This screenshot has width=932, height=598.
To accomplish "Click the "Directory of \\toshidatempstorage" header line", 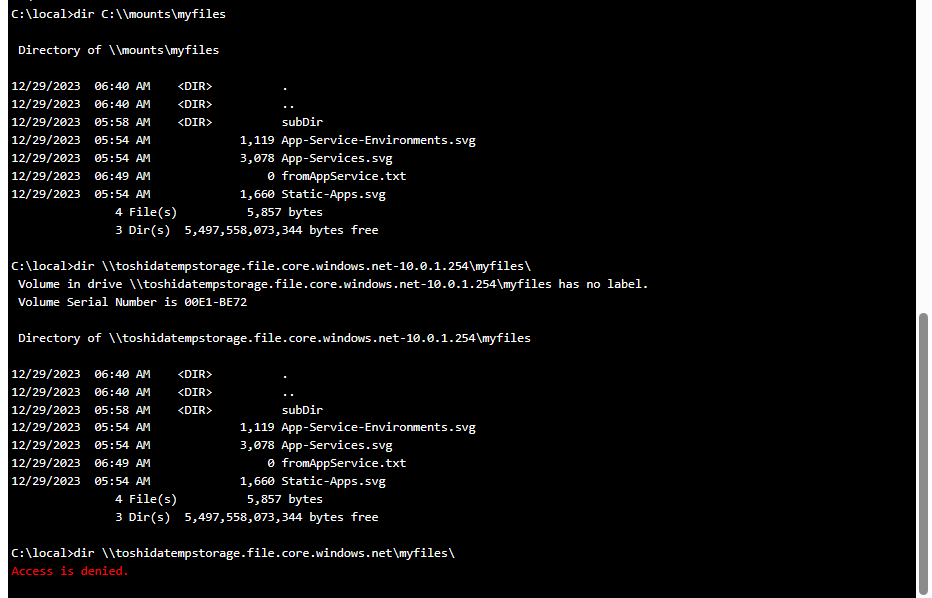I will point(274,338).
